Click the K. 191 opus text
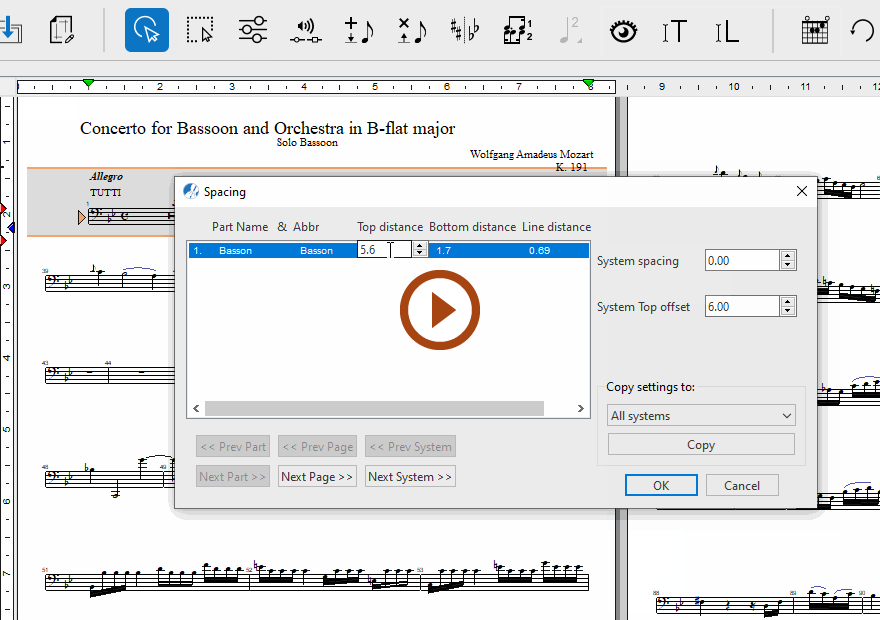 (571, 167)
